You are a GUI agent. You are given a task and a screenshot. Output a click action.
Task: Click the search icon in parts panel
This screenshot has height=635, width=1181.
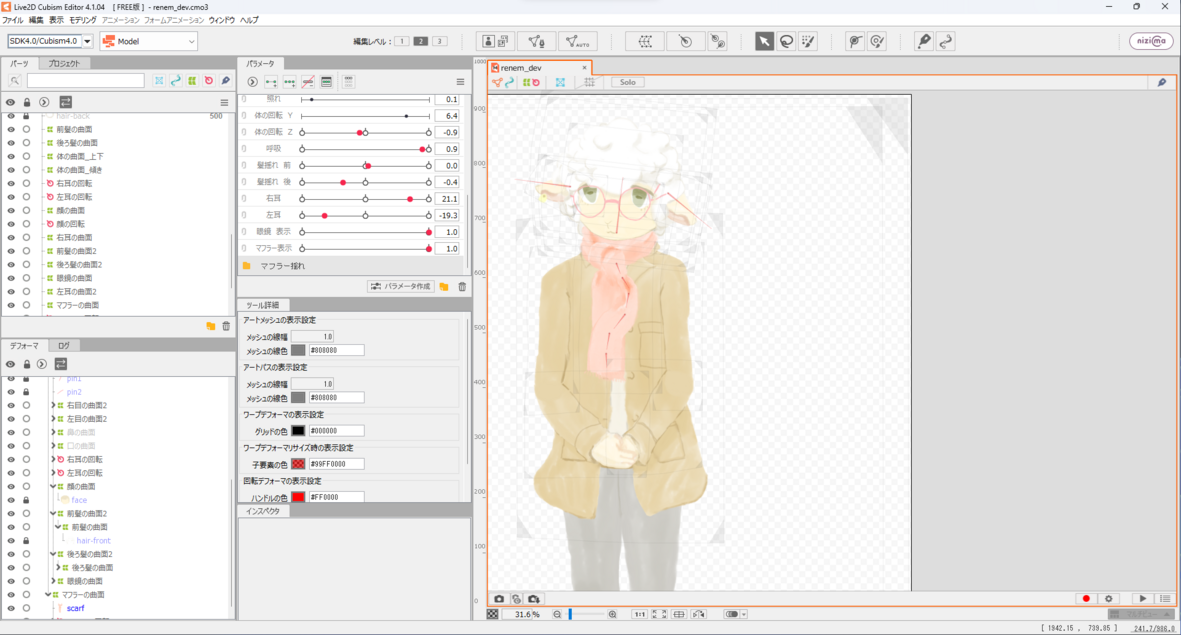[x=14, y=81]
